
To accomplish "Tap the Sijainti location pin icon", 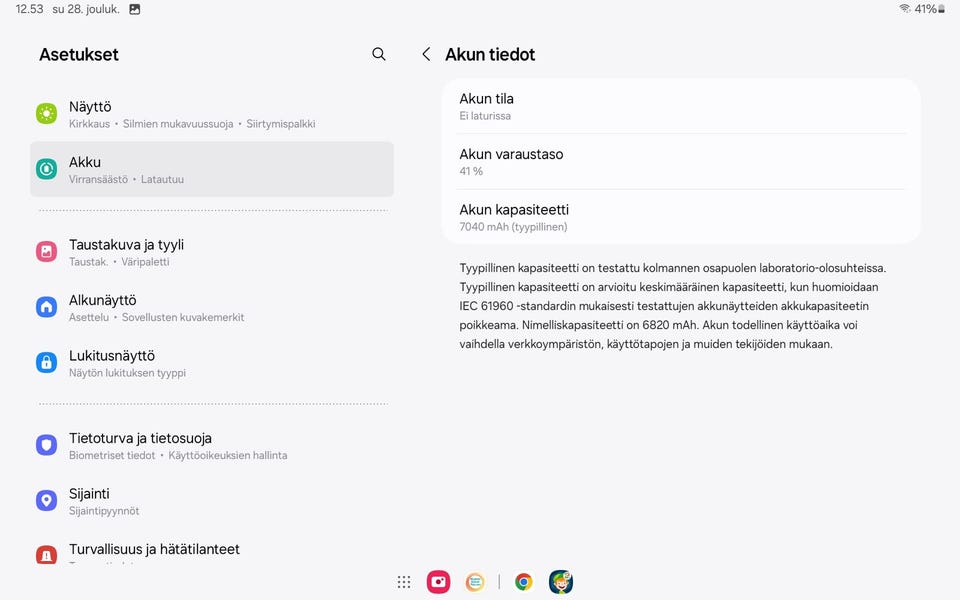I will pos(47,501).
